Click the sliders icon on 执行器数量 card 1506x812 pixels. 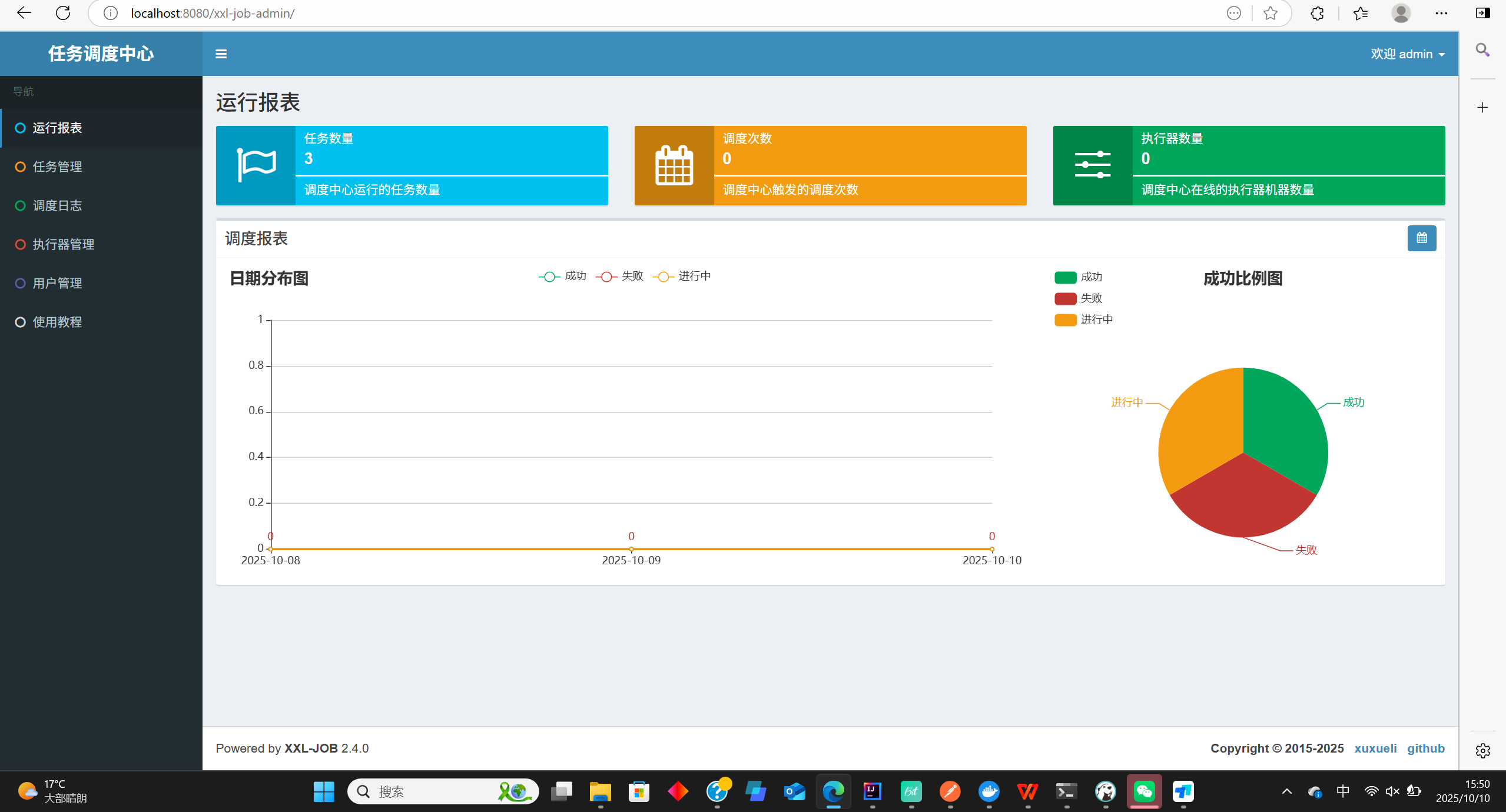(x=1092, y=165)
